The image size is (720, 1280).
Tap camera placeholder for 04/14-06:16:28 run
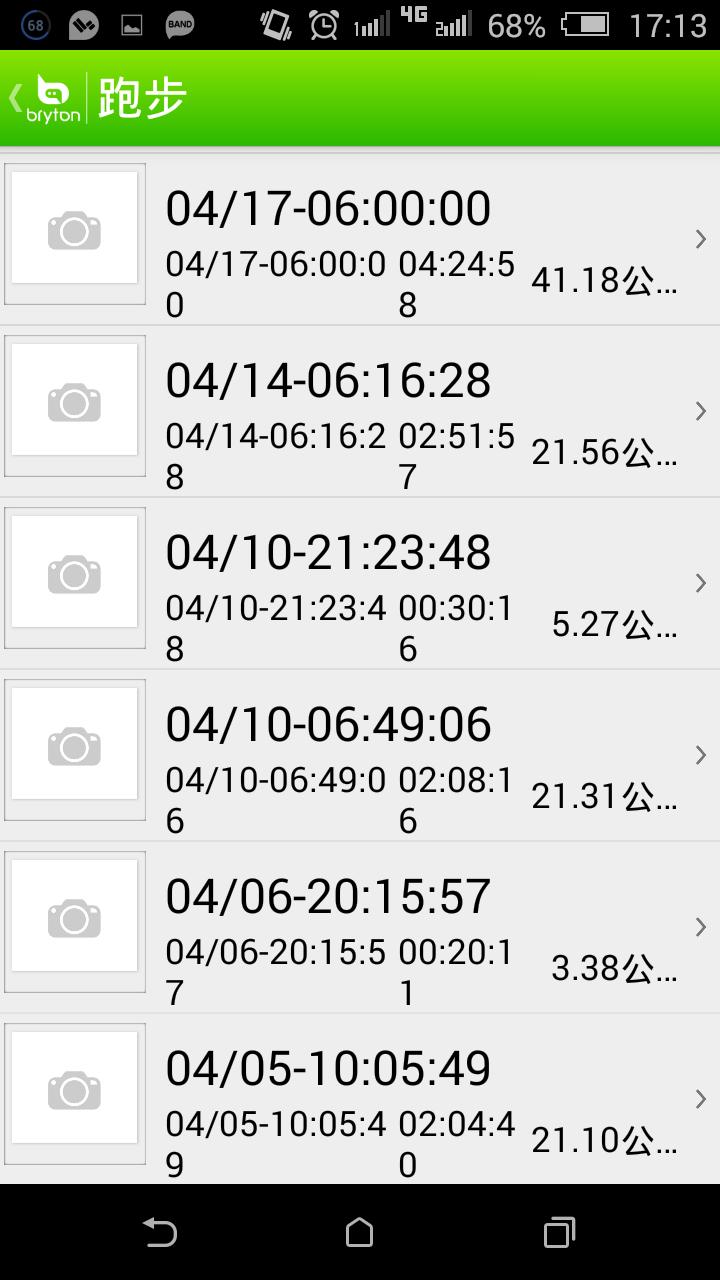pos(75,405)
